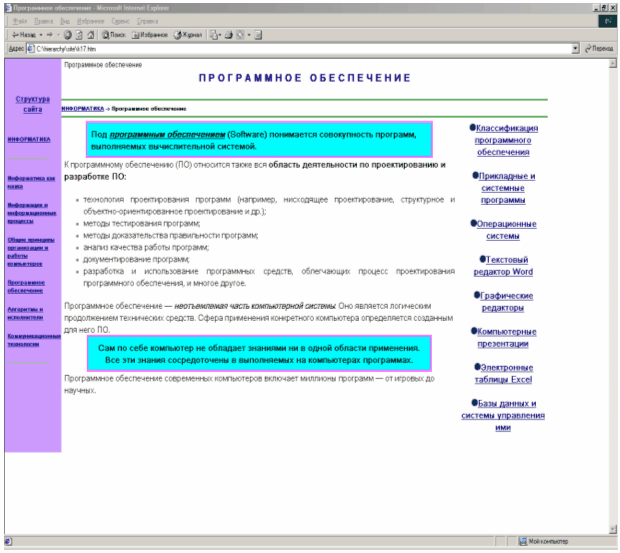Open the Избранное (Favorites) toolbar button
The width and height of the screenshot is (620, 553).
[x=148, y=34]
